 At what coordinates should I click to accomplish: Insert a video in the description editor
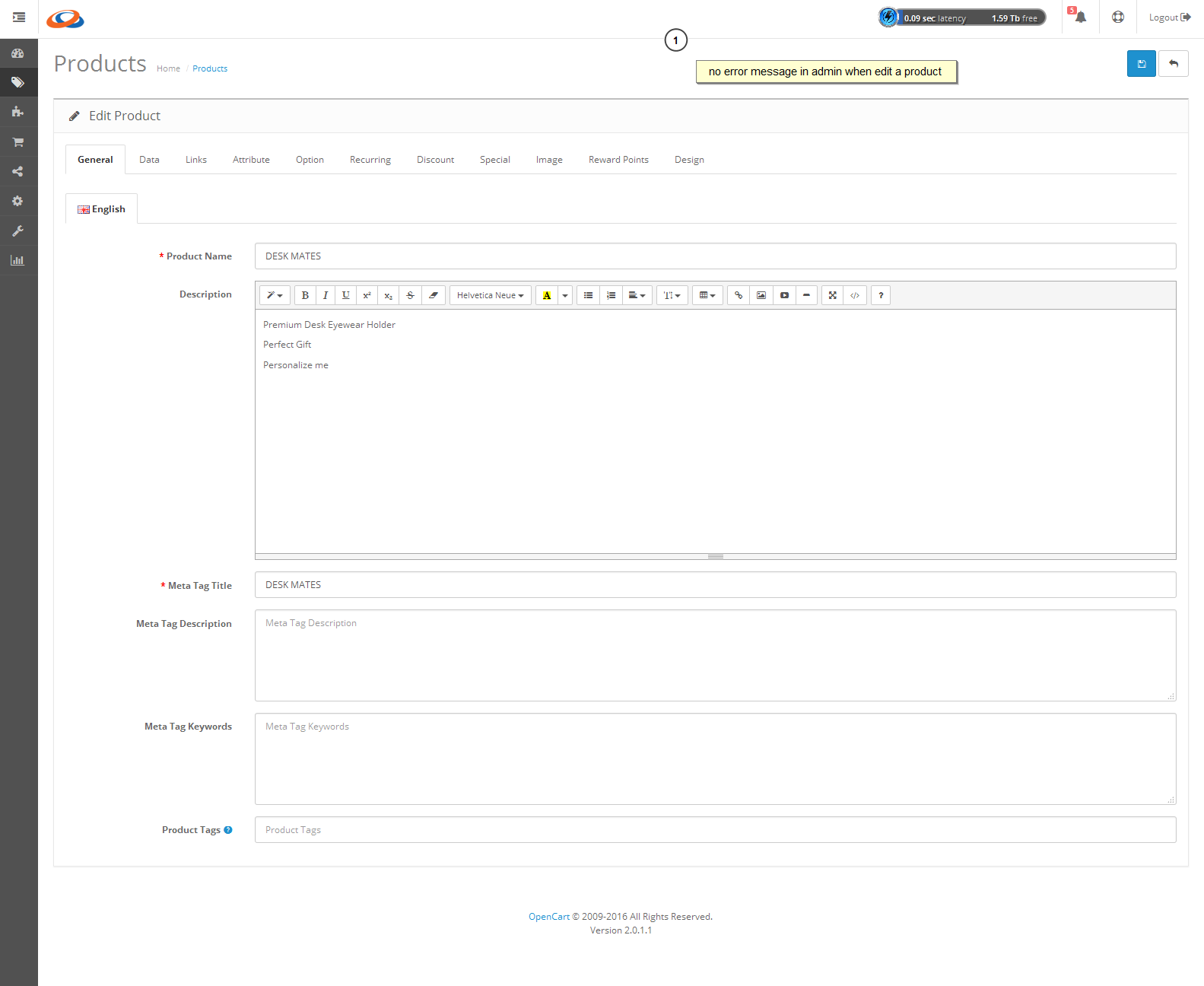(784, 295)
